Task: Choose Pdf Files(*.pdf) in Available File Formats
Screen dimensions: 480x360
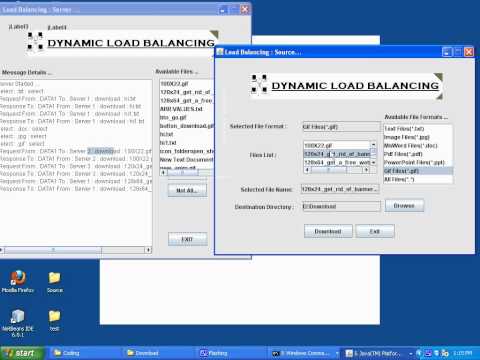Action: (418, 154)
